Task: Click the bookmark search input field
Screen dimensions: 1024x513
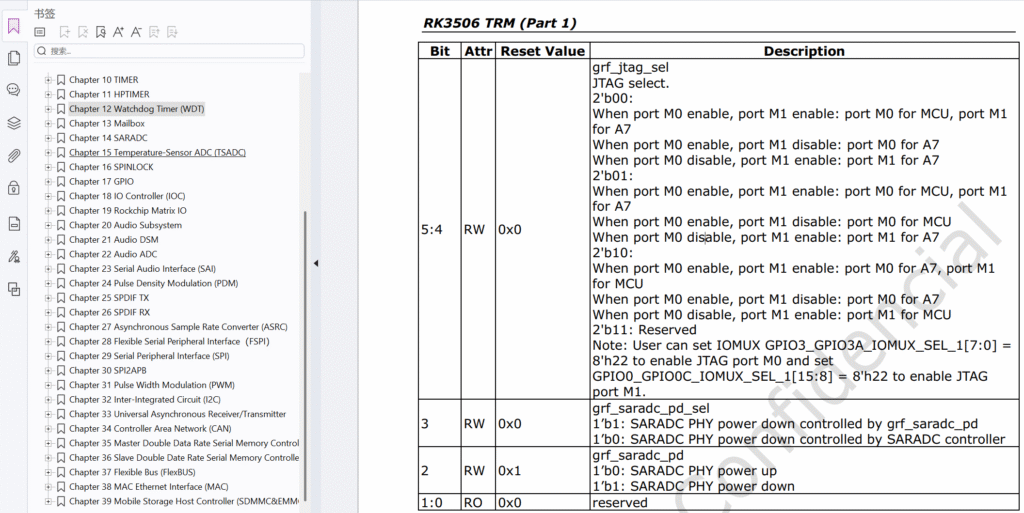Action: [170, 51]
